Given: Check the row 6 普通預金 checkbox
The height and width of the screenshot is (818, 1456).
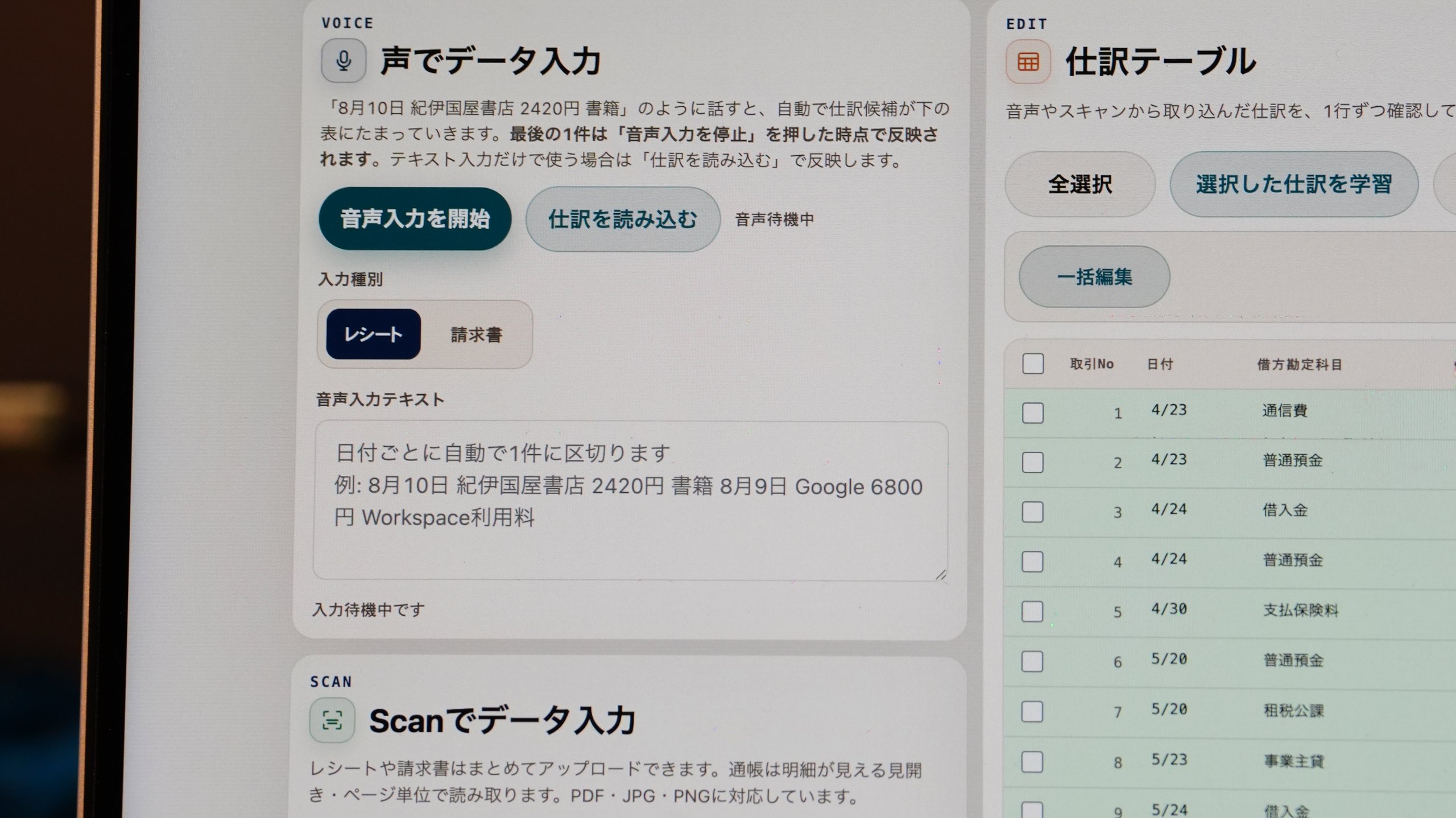Looking at the screenshot, I should (1032, 662).
